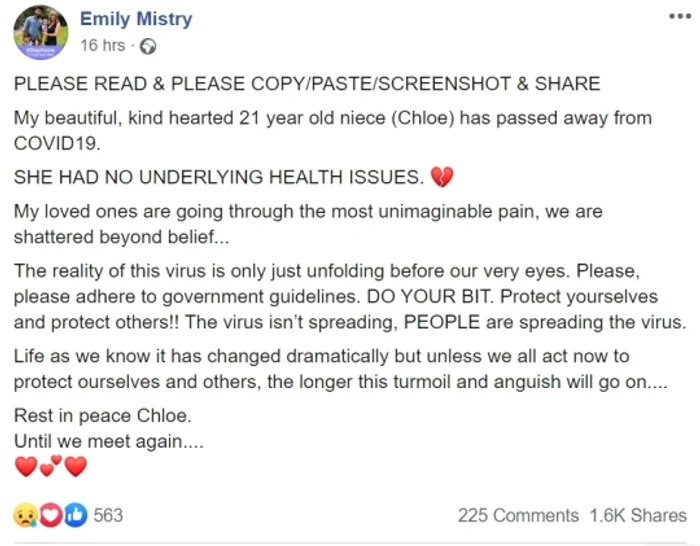This screenshot has height=546, width=700.
Task: Click the 16 hrs timestamp
Action: 103,45
